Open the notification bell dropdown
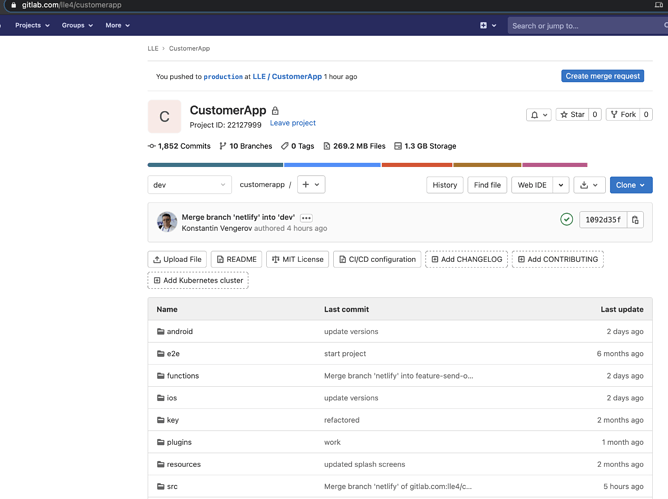Image resolution: width=668 pixels, height=499 pixels. 539,114
